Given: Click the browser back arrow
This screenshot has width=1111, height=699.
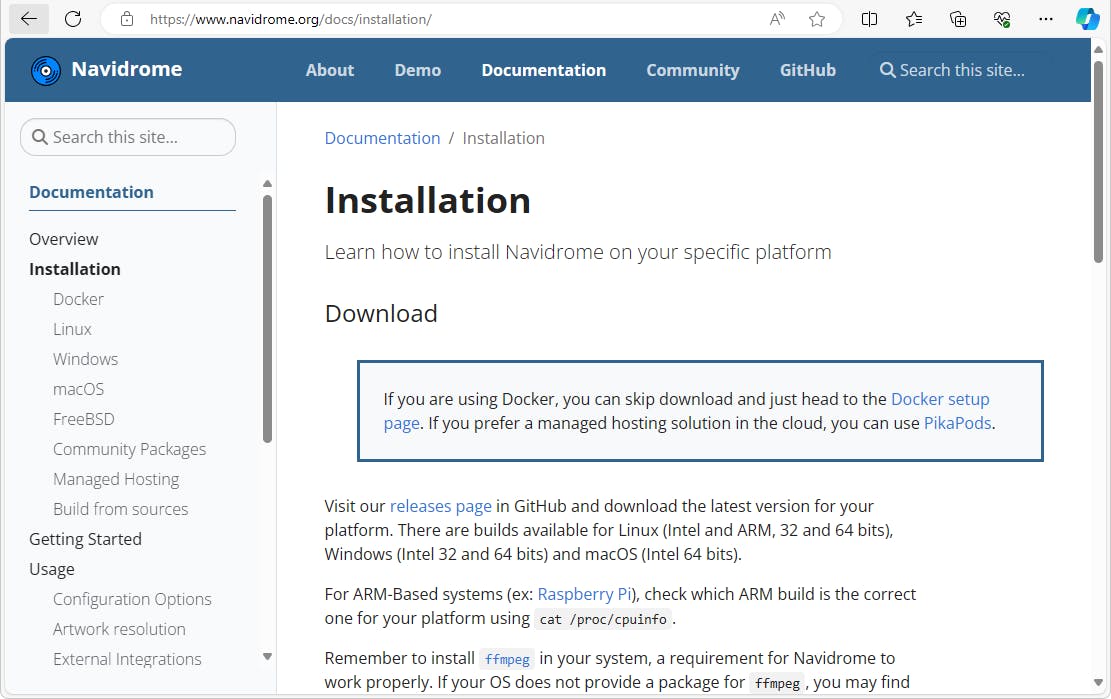Looking at the screenshot, I should pos(29,19).
